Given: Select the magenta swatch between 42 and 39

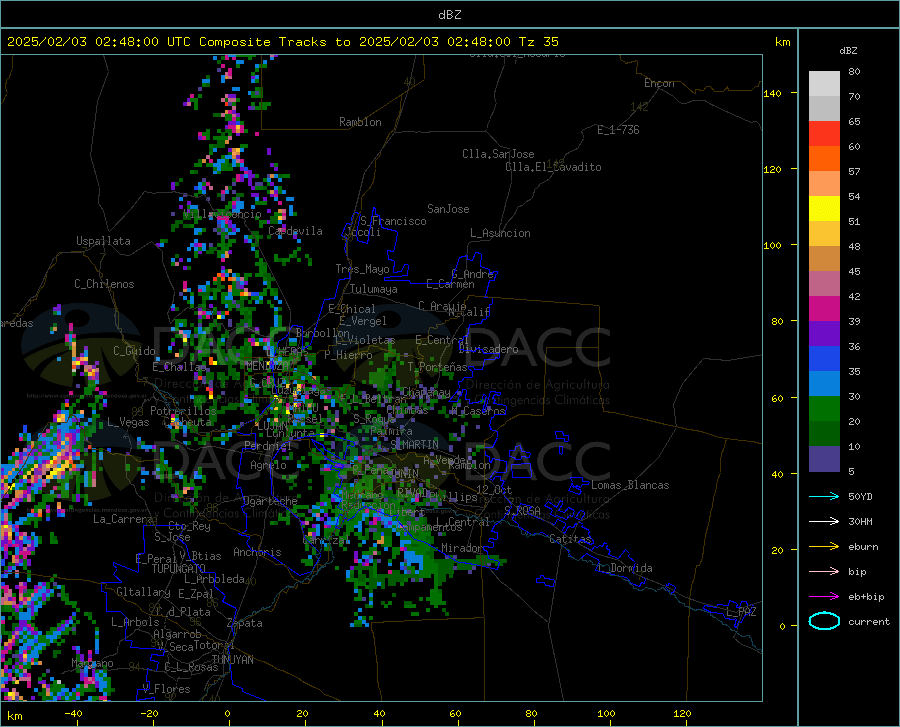Looking at the screenshot, I should point(824,309).
